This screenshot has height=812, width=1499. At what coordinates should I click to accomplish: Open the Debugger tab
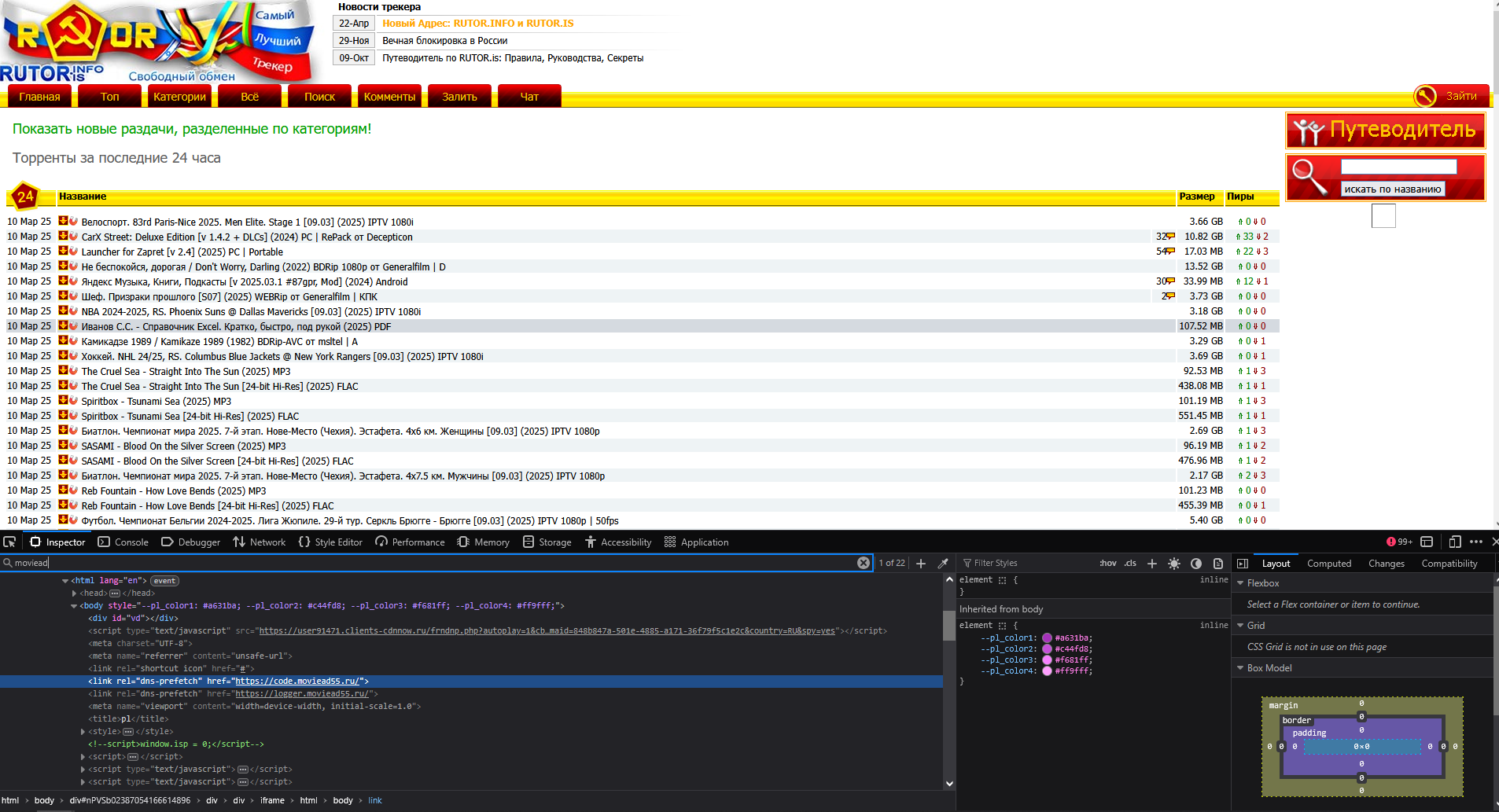tap(191, 542)
